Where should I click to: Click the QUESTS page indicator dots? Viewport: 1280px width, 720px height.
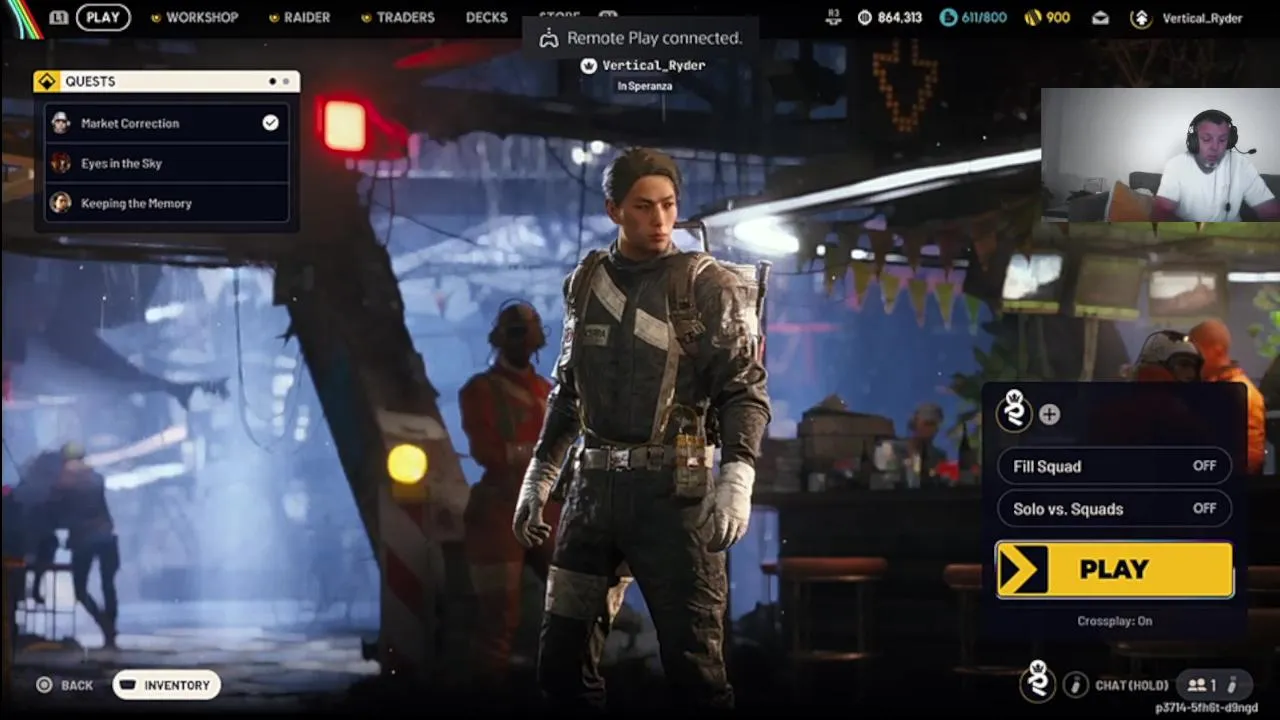279,81
